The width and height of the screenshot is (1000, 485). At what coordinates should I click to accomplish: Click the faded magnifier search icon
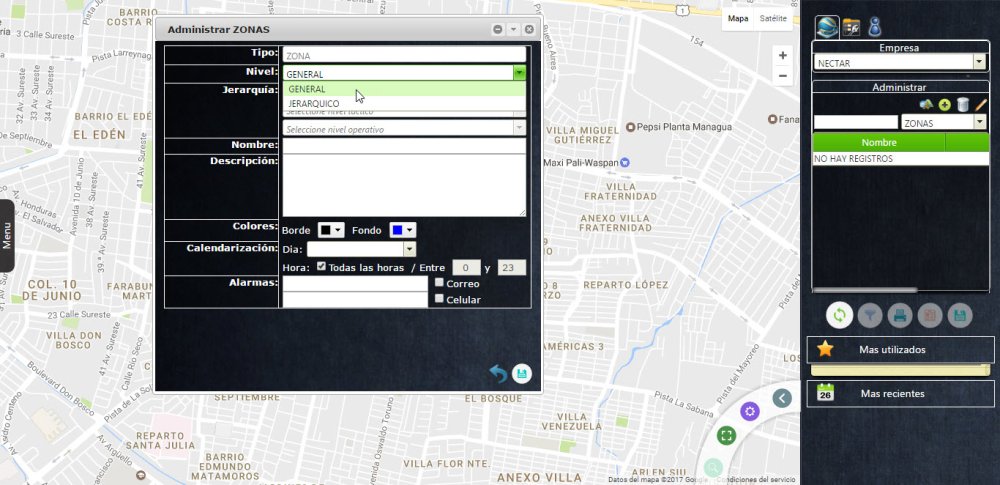coord(713,467)
